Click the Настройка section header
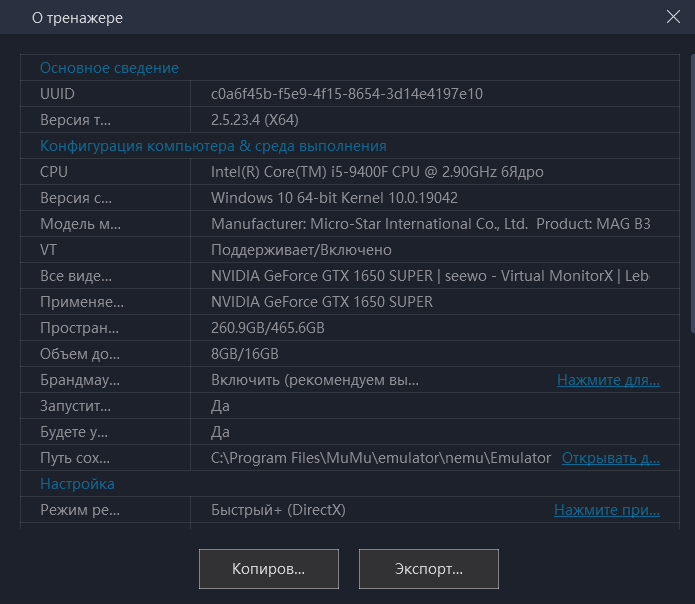 coord(77,484)
